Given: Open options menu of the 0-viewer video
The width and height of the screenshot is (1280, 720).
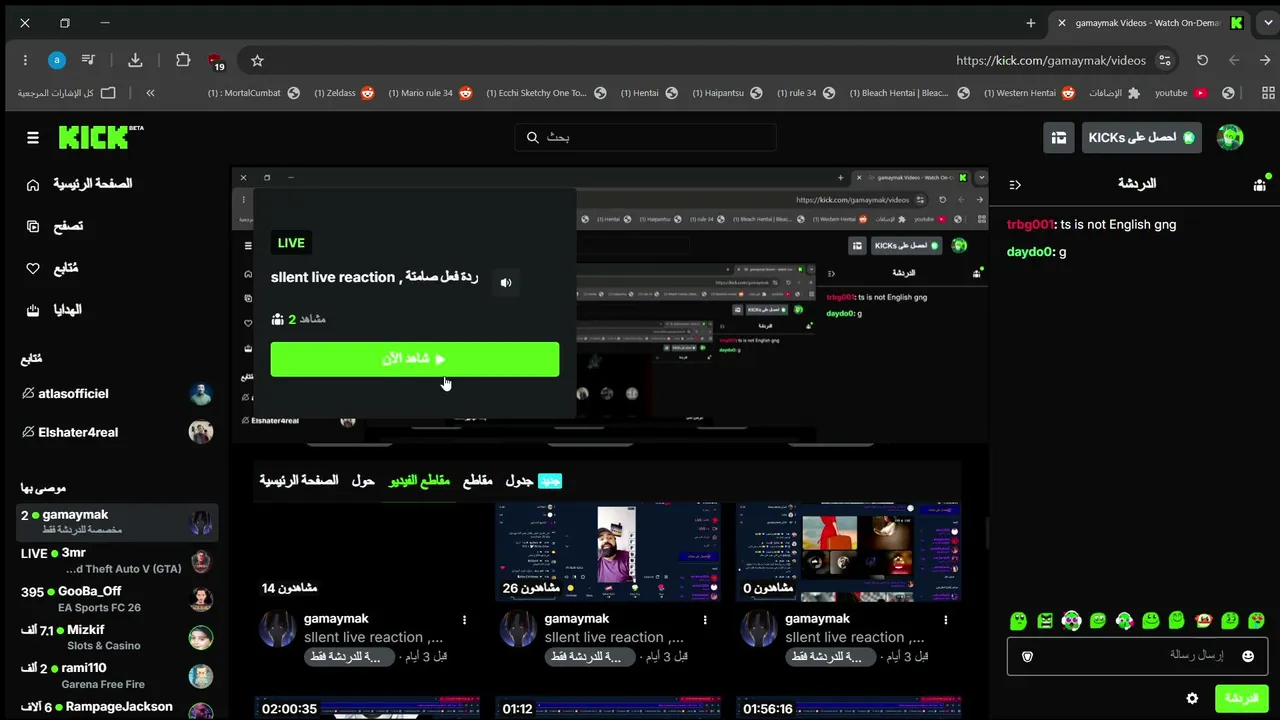Looking at the screenshot, I should click(x=946, y=620).
